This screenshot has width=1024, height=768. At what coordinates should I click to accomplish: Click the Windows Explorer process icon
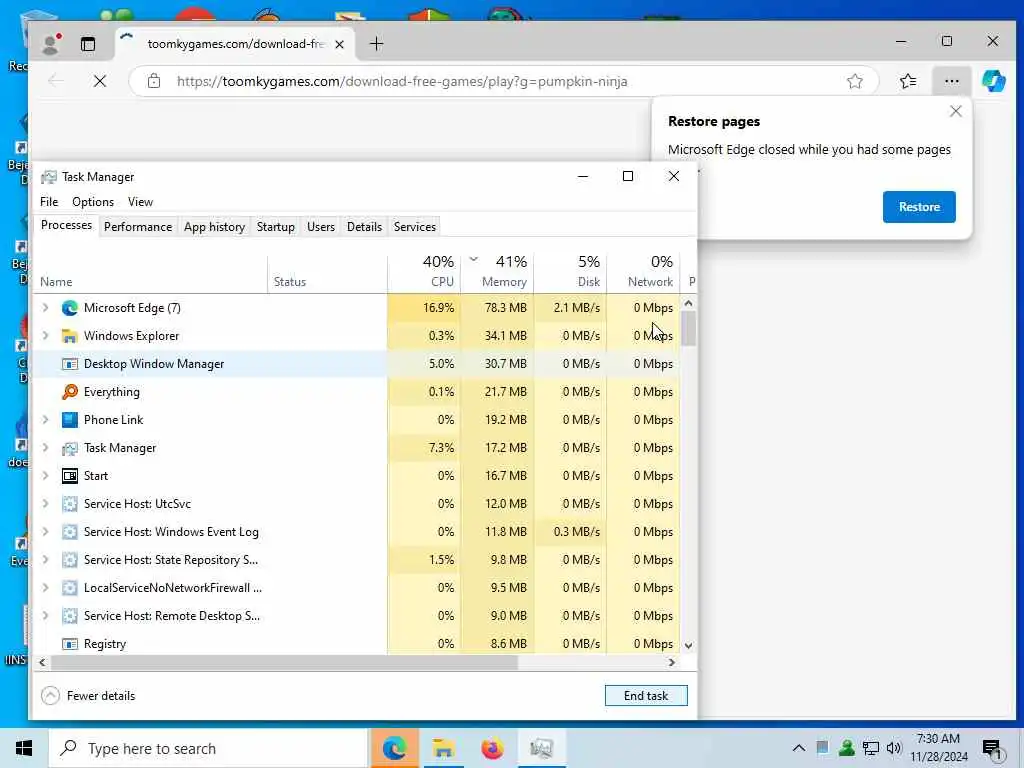pos(69,336)
